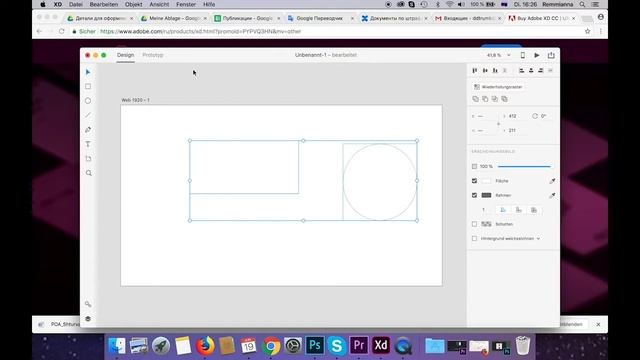
Task: Open the Ansicht menu
Action: tap(159, 4)
